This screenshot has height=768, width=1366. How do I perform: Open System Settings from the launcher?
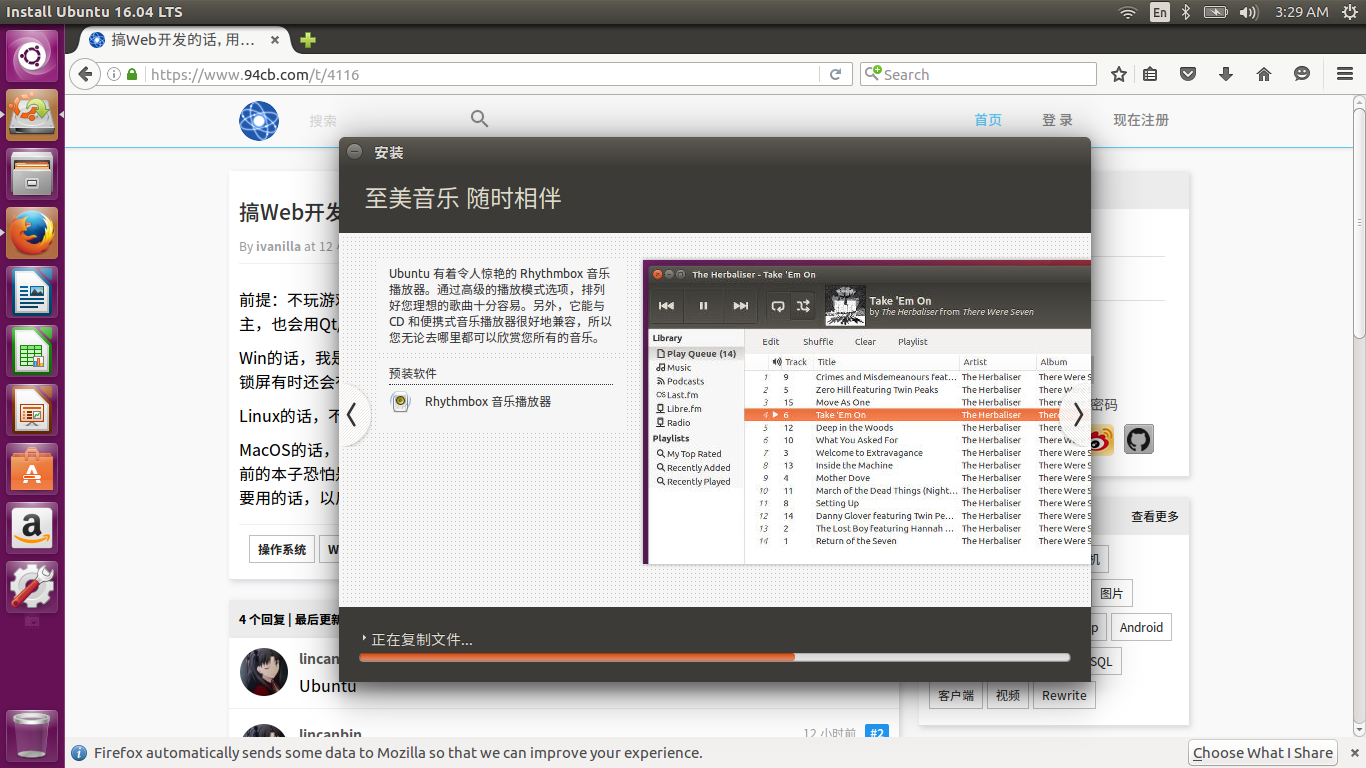point(33,587)
